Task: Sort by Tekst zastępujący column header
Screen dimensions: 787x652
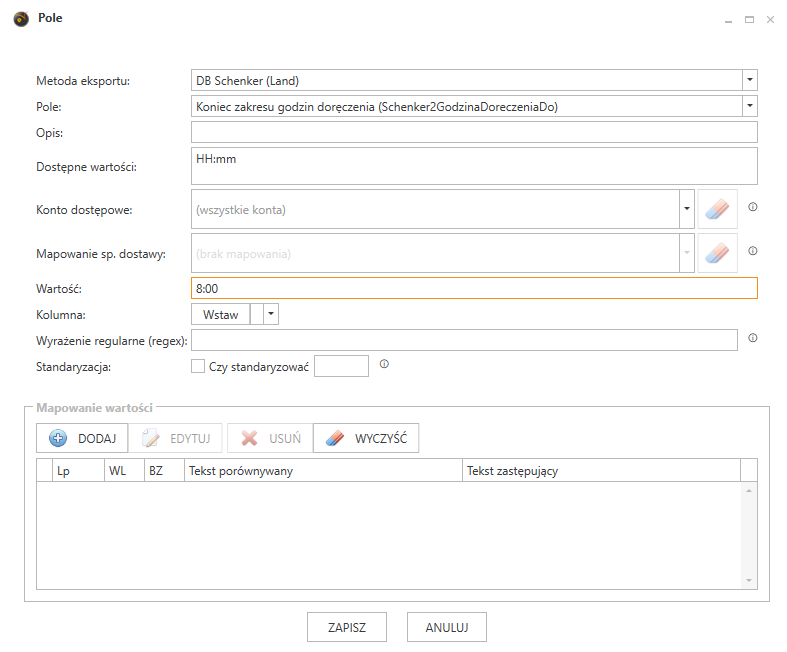Action: click(x=601, y=470)
